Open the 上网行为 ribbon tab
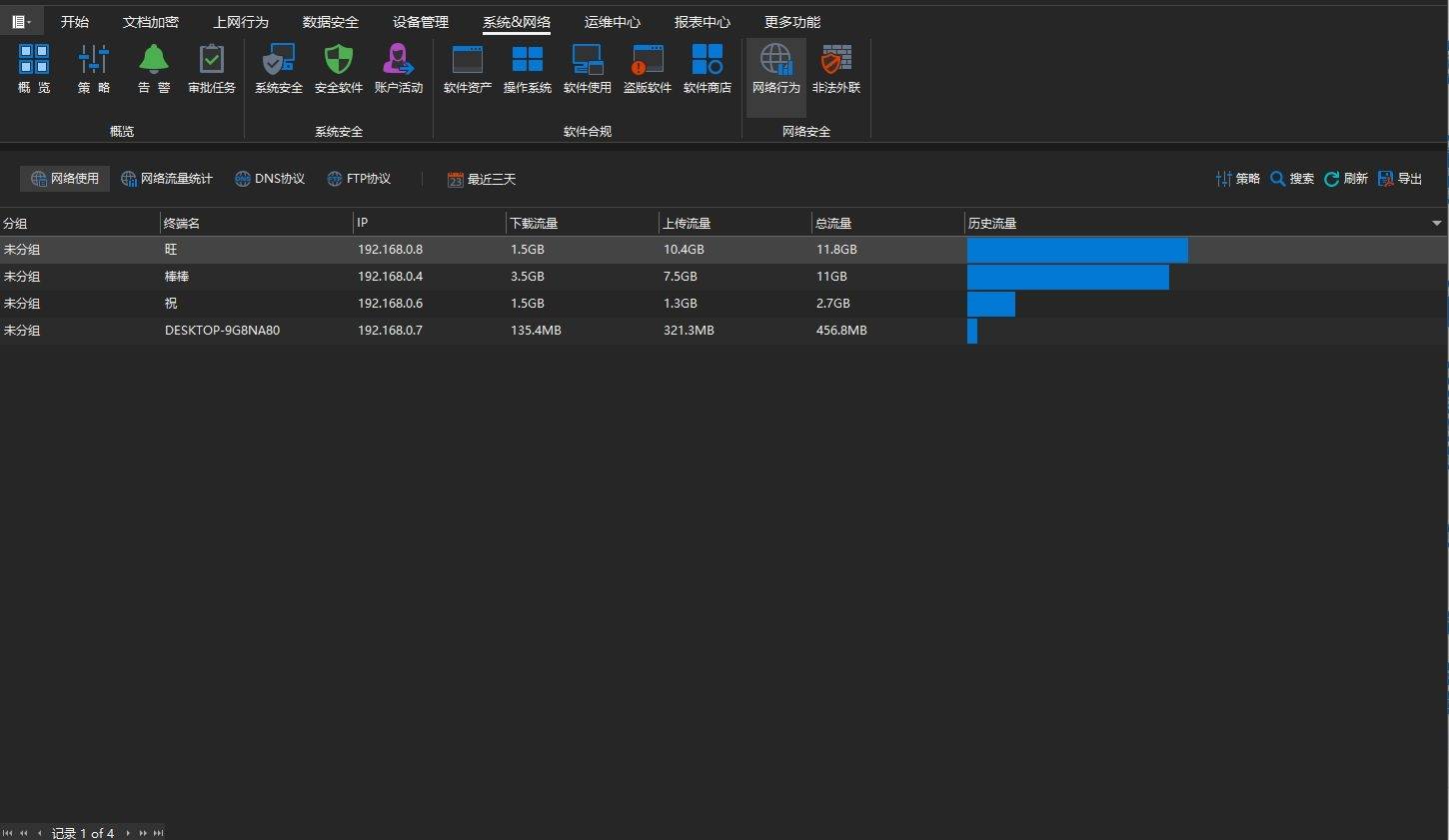Viewport: 1449px width, 840px height. (241, 21)
